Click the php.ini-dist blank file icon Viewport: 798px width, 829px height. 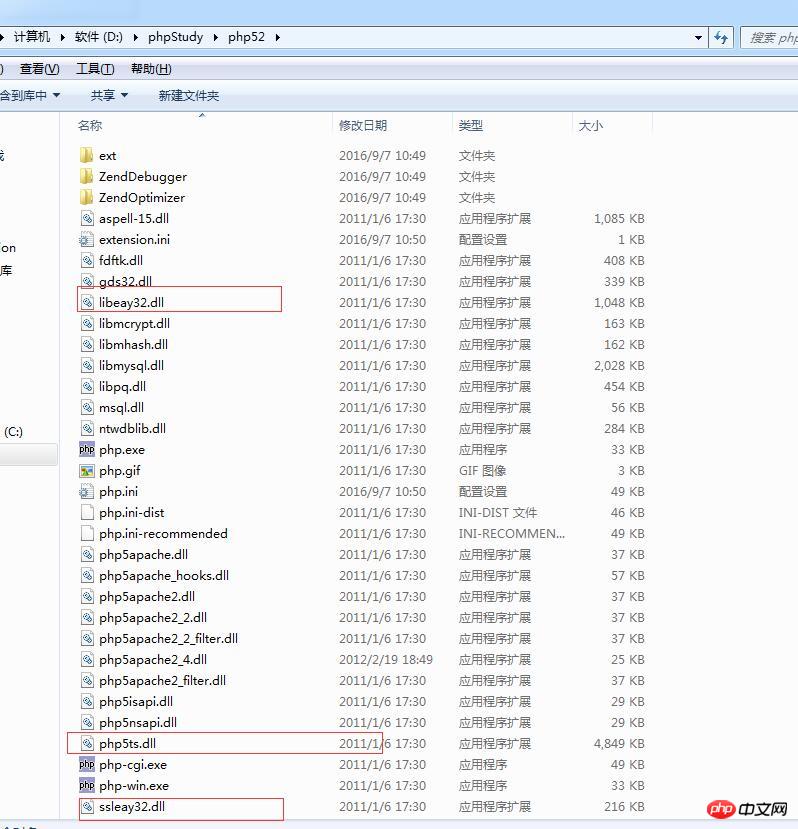(x=87, y=512)
